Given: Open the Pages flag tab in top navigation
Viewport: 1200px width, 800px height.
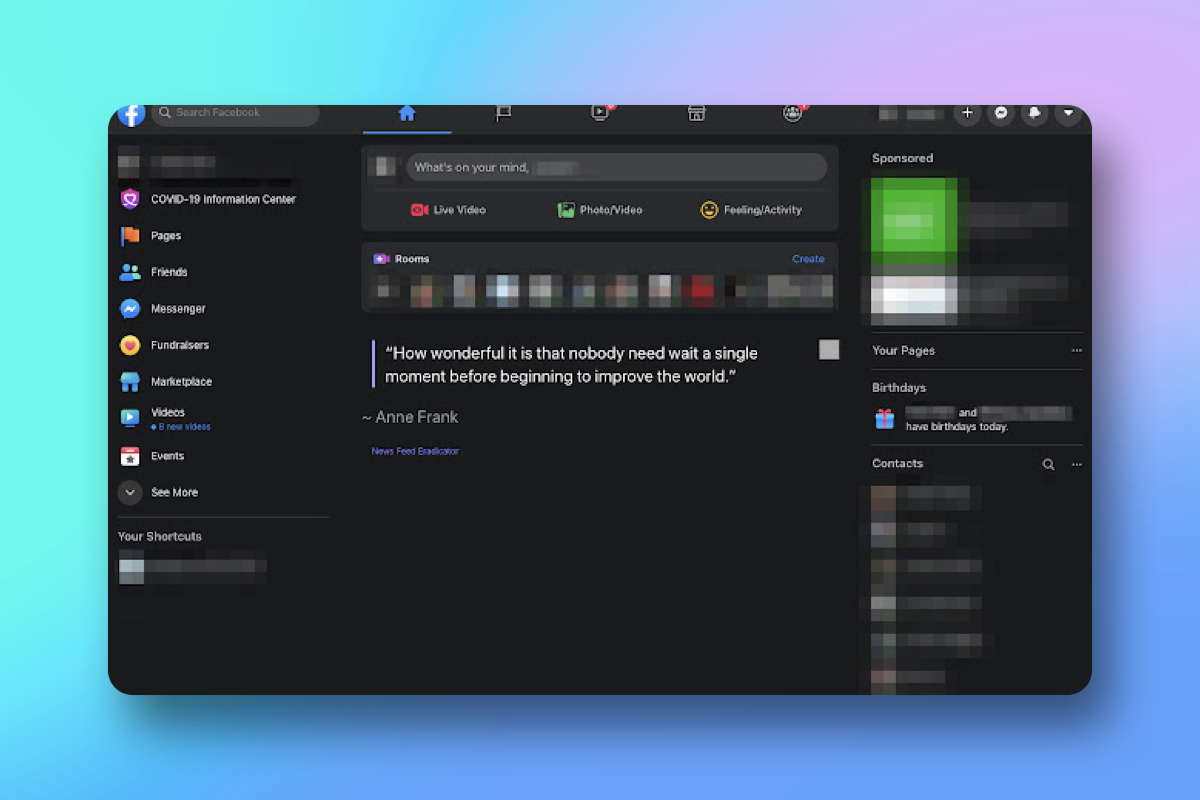Looking at the screenshot, I should click(x=503, y=113).
